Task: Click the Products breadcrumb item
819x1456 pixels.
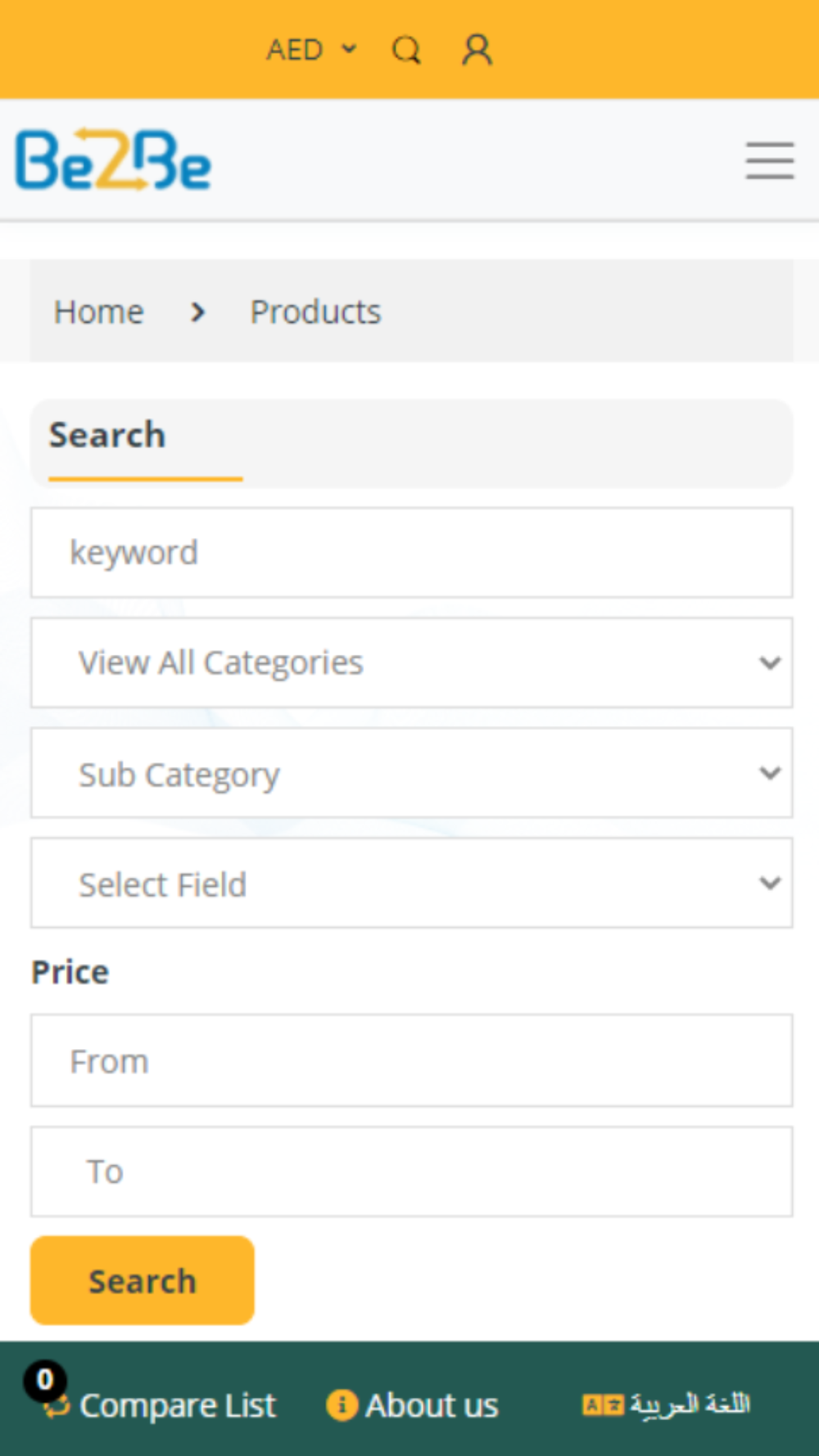Action: click(315, 312)
